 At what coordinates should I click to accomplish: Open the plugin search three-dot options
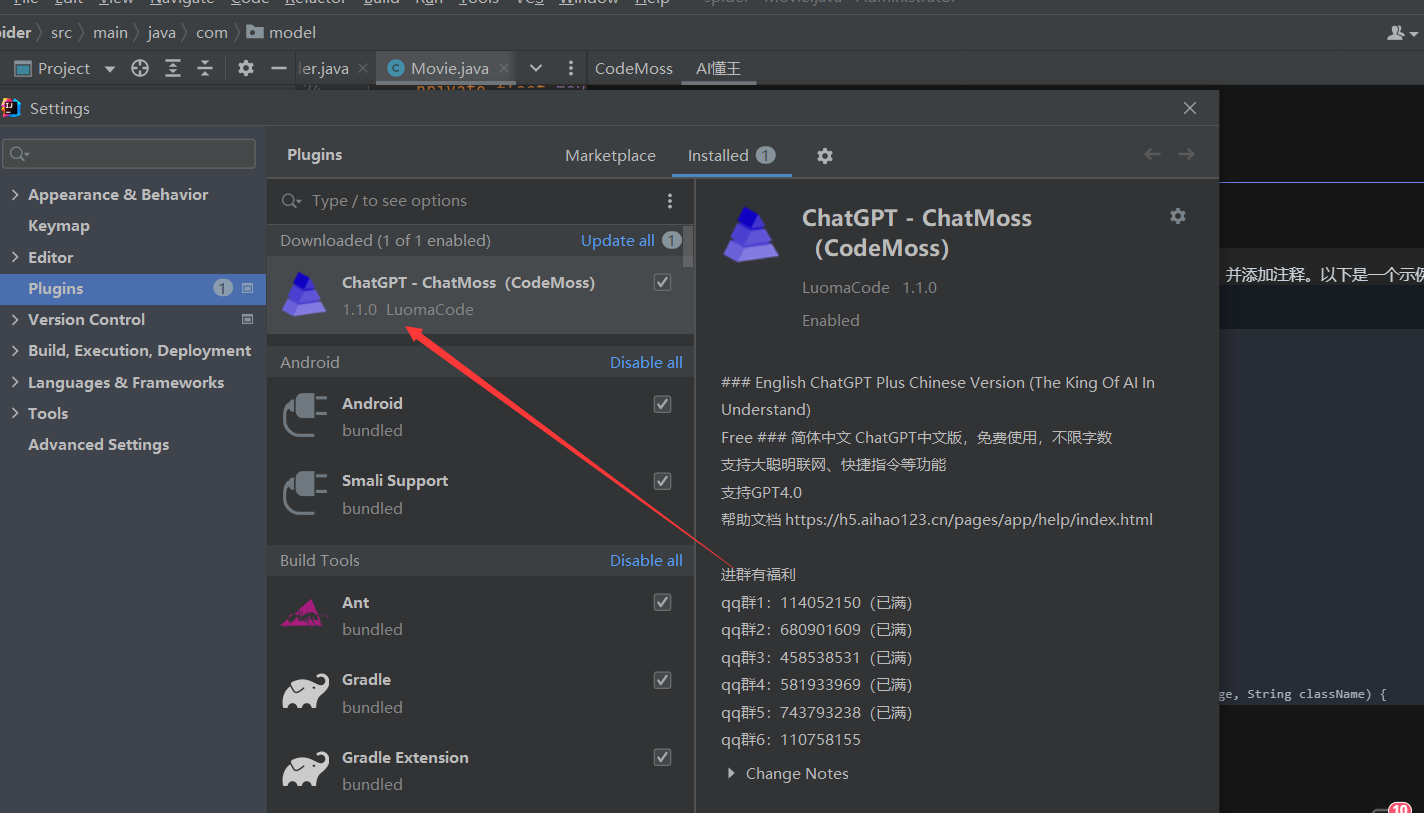tap(670, 201)
